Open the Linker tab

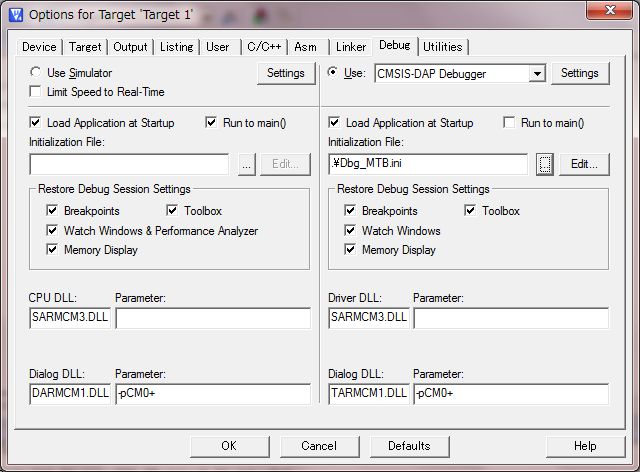point(350,47)
